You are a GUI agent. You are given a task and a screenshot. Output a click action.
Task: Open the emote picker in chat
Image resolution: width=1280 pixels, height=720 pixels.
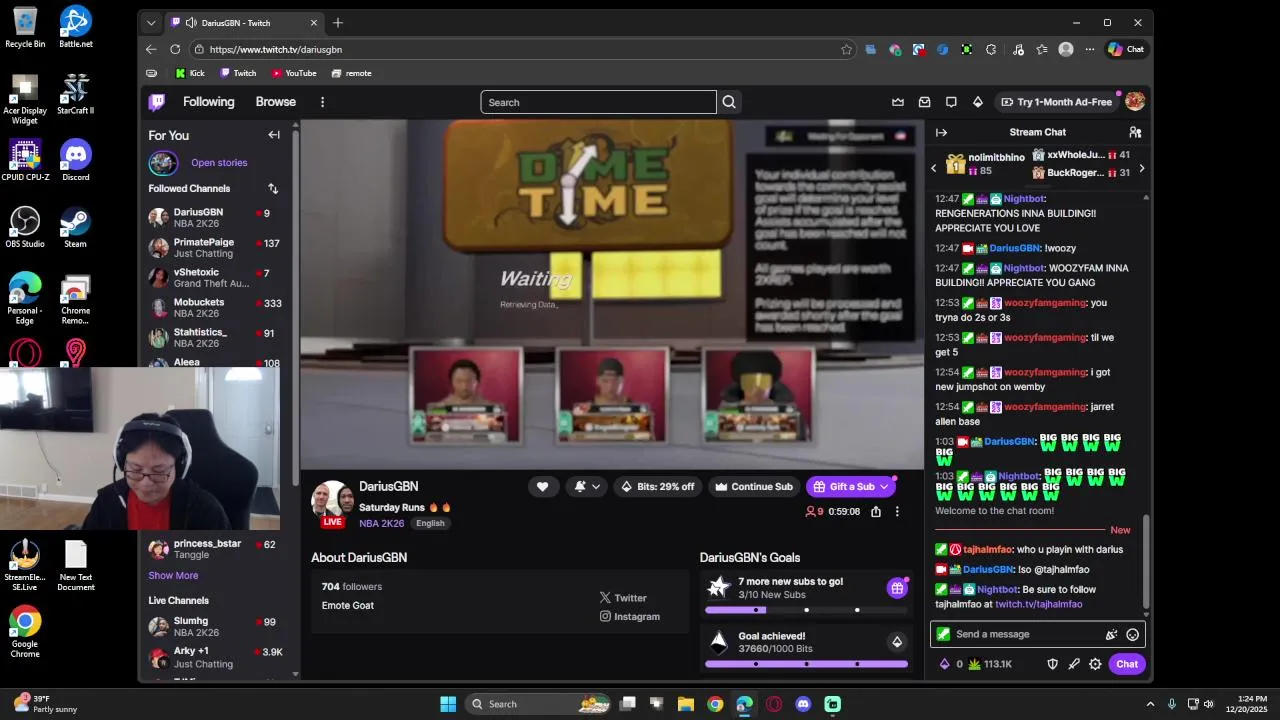(x=1133, y=634)
